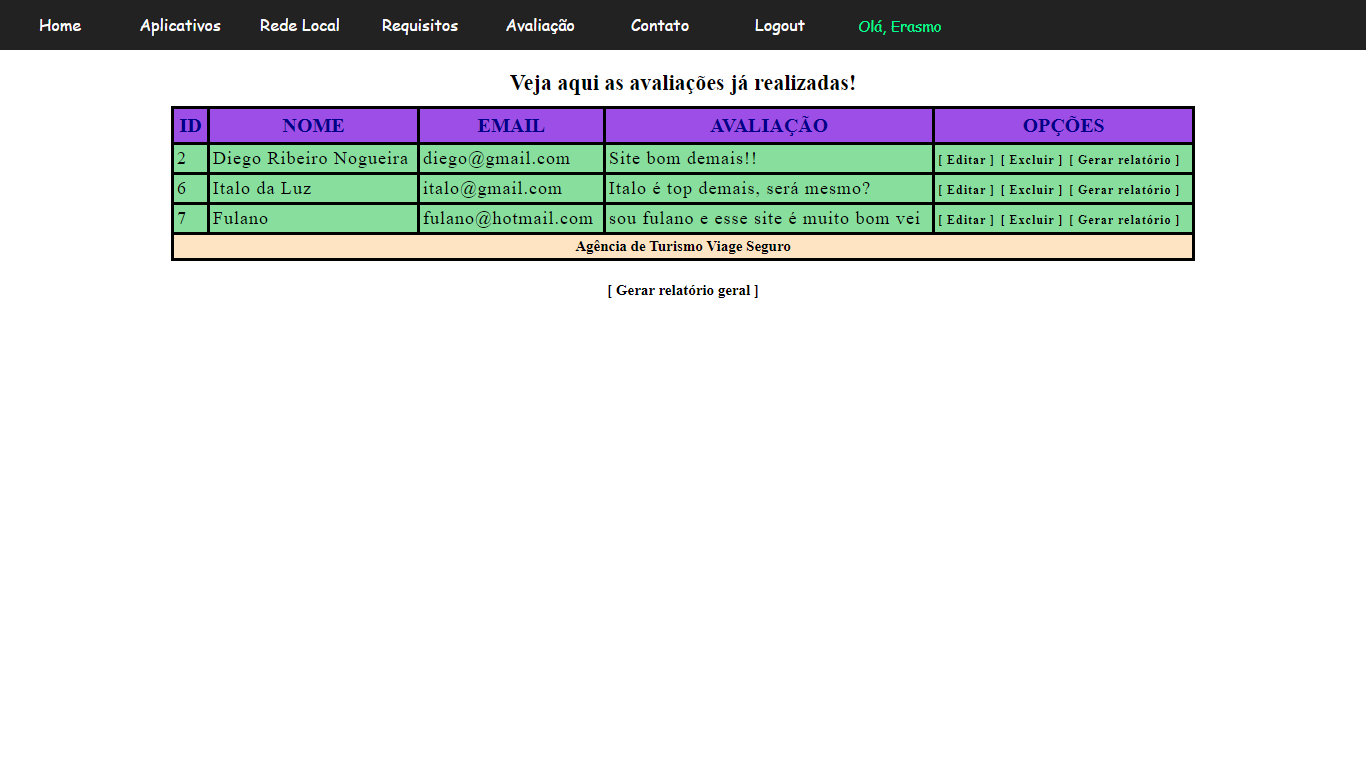Click the review text Site bom demais!!
1366x768 pixels.
click(x=683, y=158)
